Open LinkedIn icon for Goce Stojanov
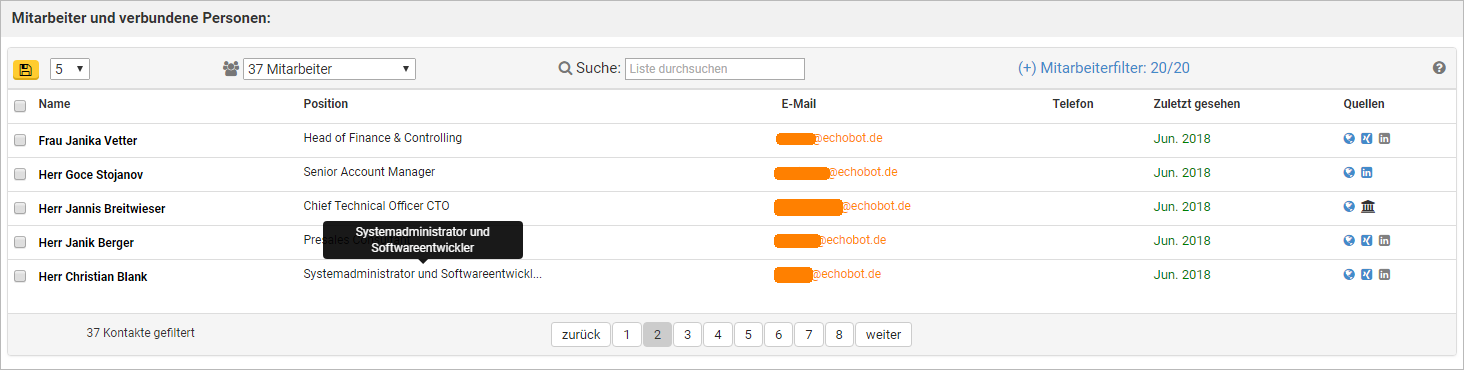 [1366, 173]
